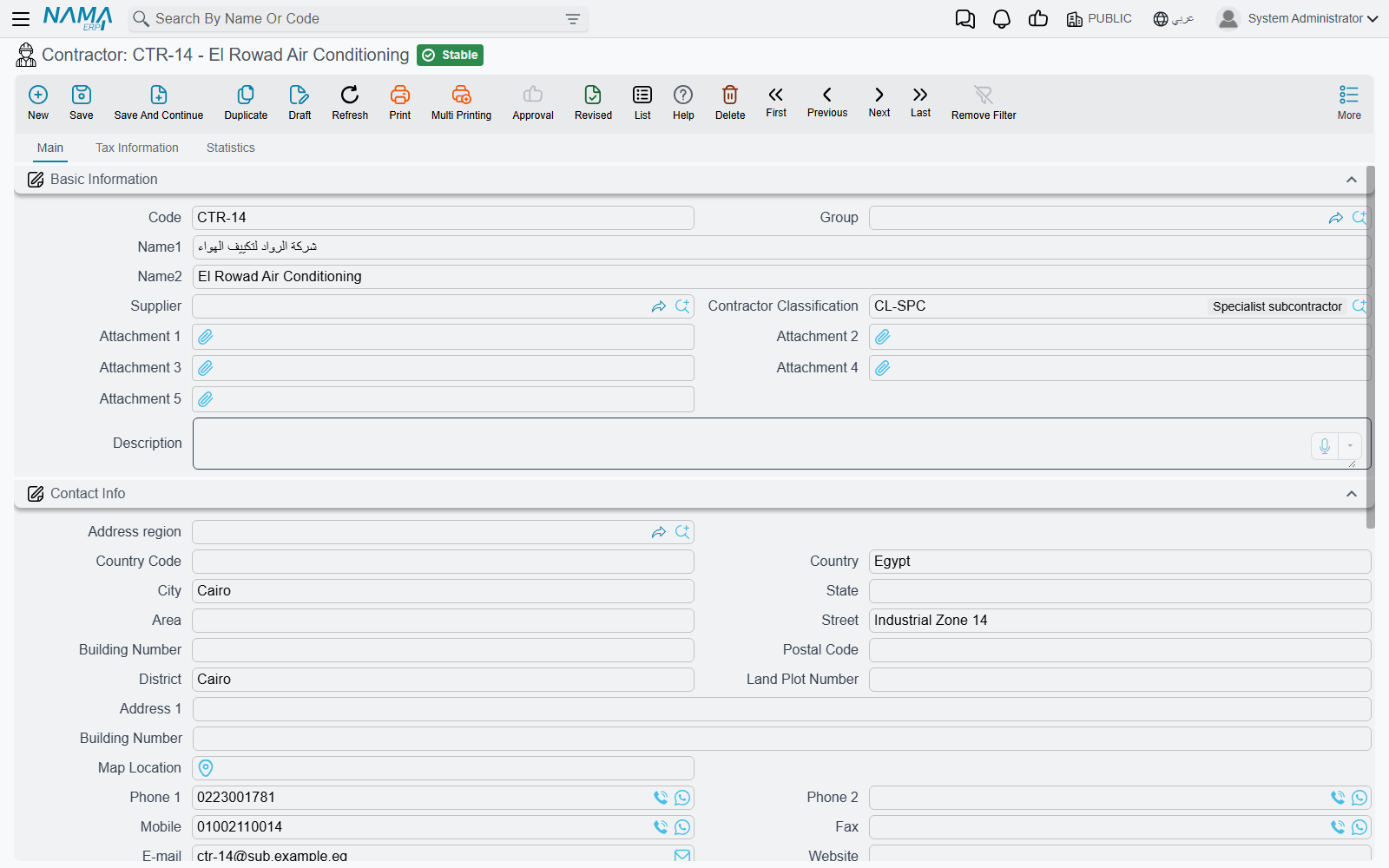The image size is (1389, 868).
Task: Switch to the Statistics tab
Action: point(231,148)
